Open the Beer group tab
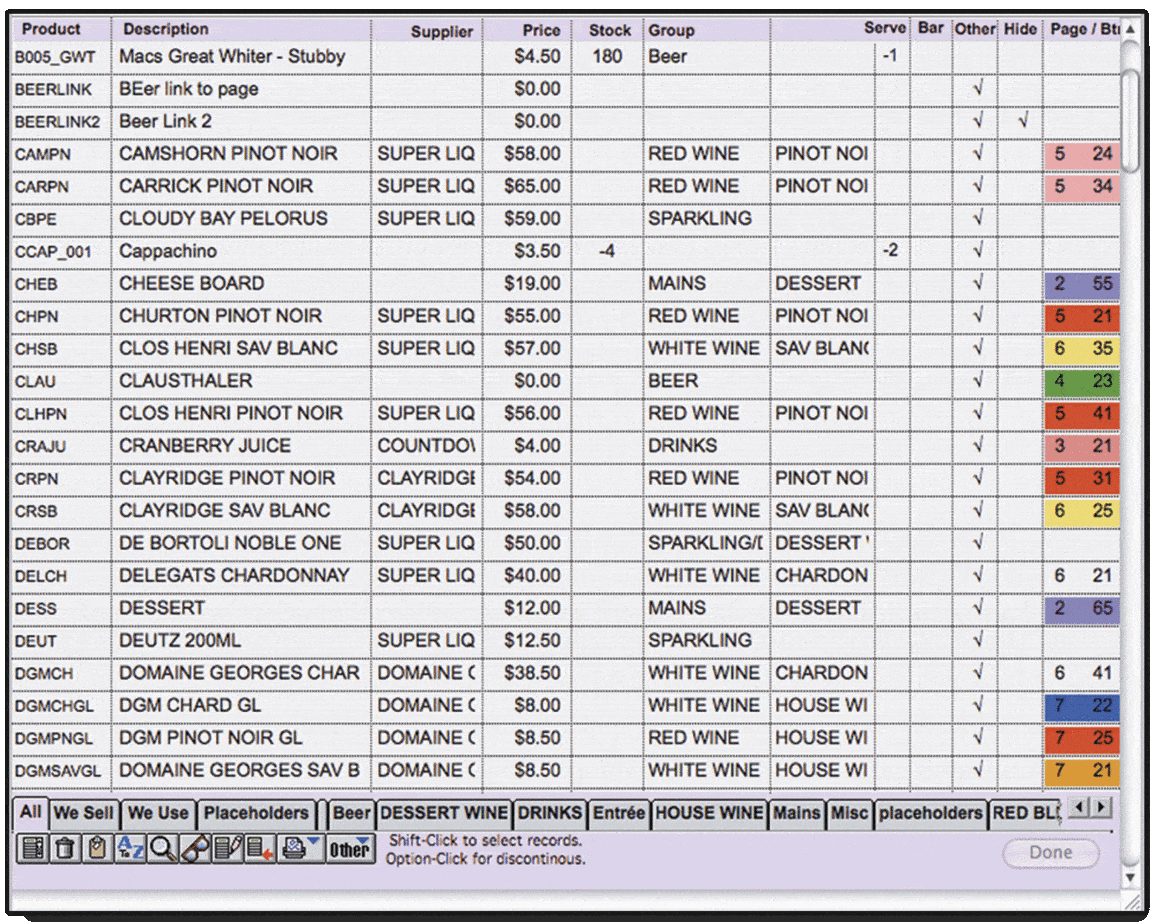Screen dimensions: 1152x924 351,813
